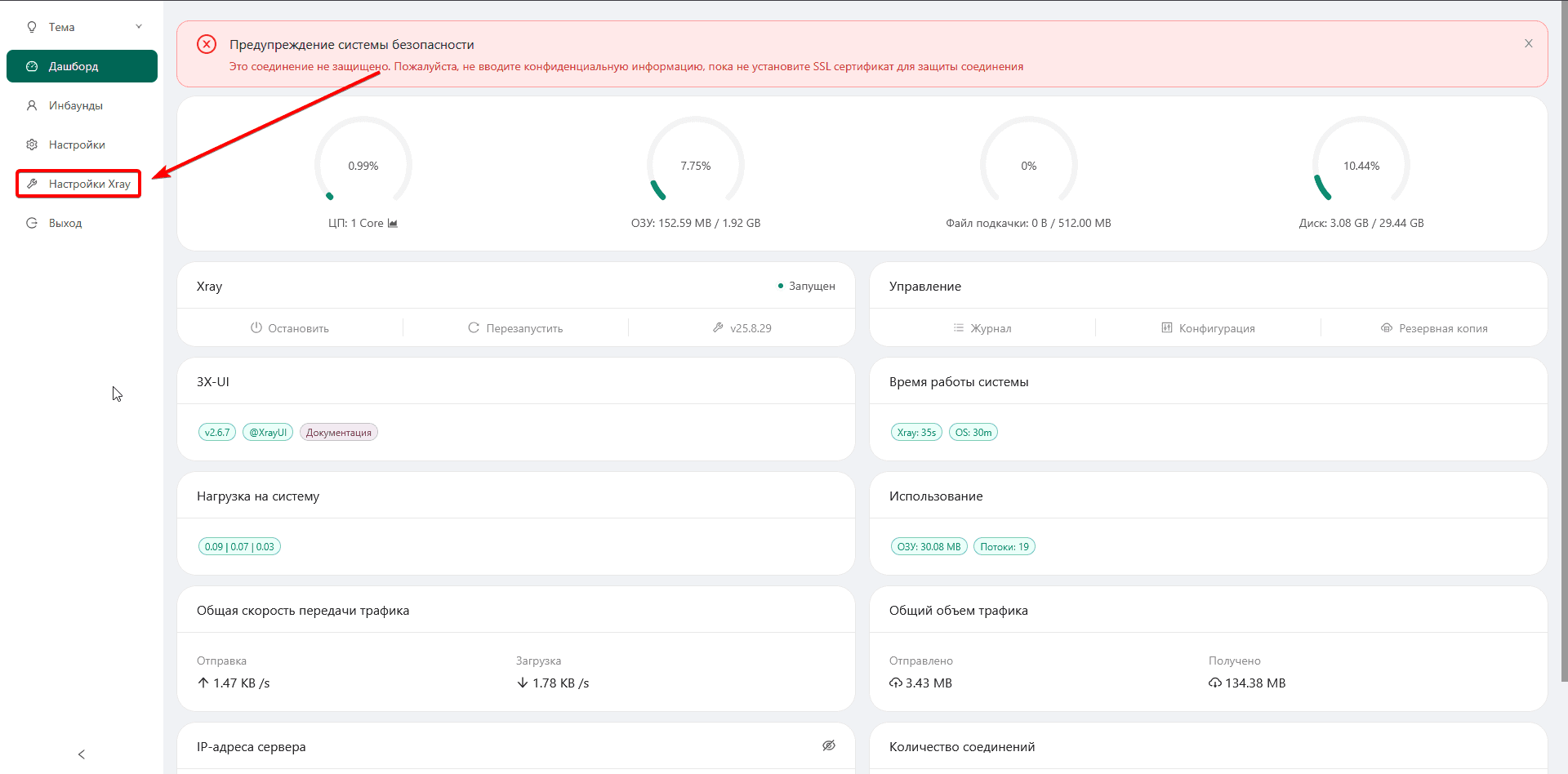Screen dimensions: 1568x774
Task: Select the Настройки menu item
Action: 77,145
